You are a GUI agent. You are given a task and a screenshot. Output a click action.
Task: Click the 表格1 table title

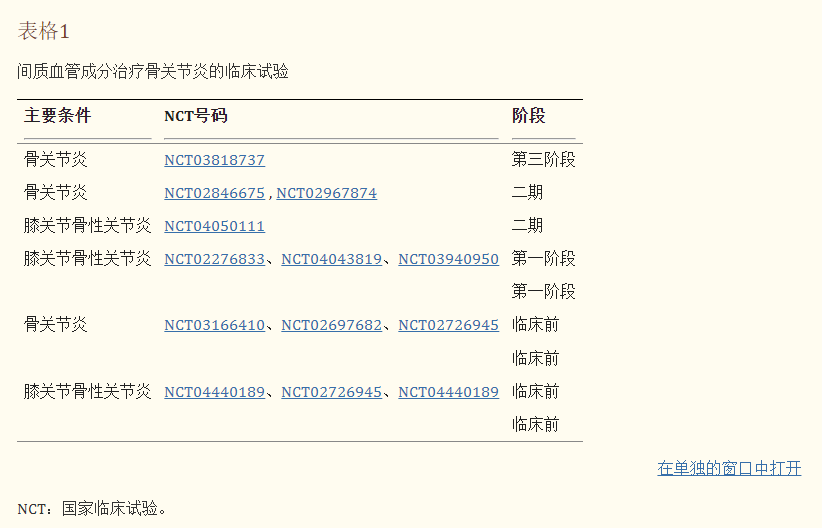(x=44, y=31)
